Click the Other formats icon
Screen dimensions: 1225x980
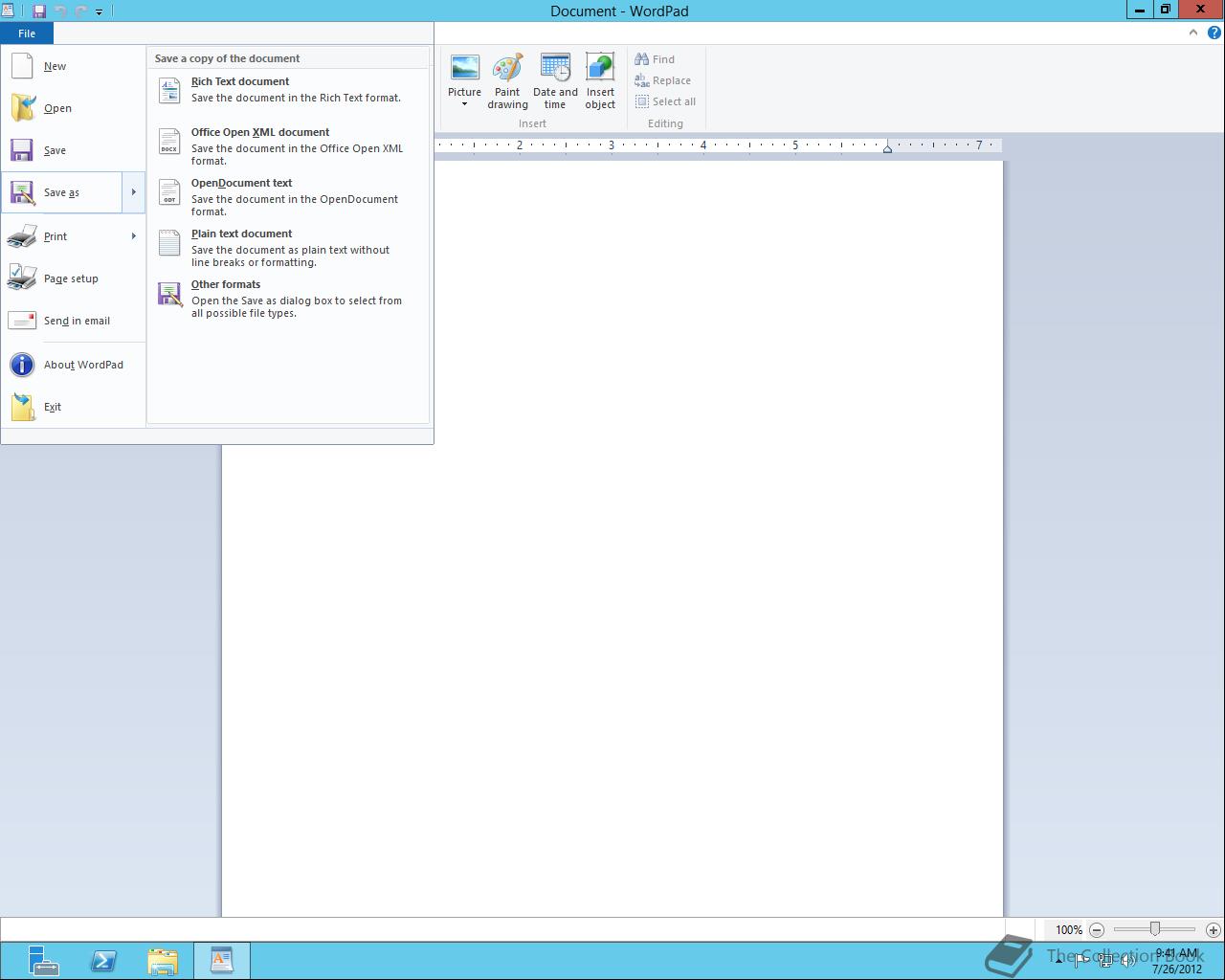(169, 293)
